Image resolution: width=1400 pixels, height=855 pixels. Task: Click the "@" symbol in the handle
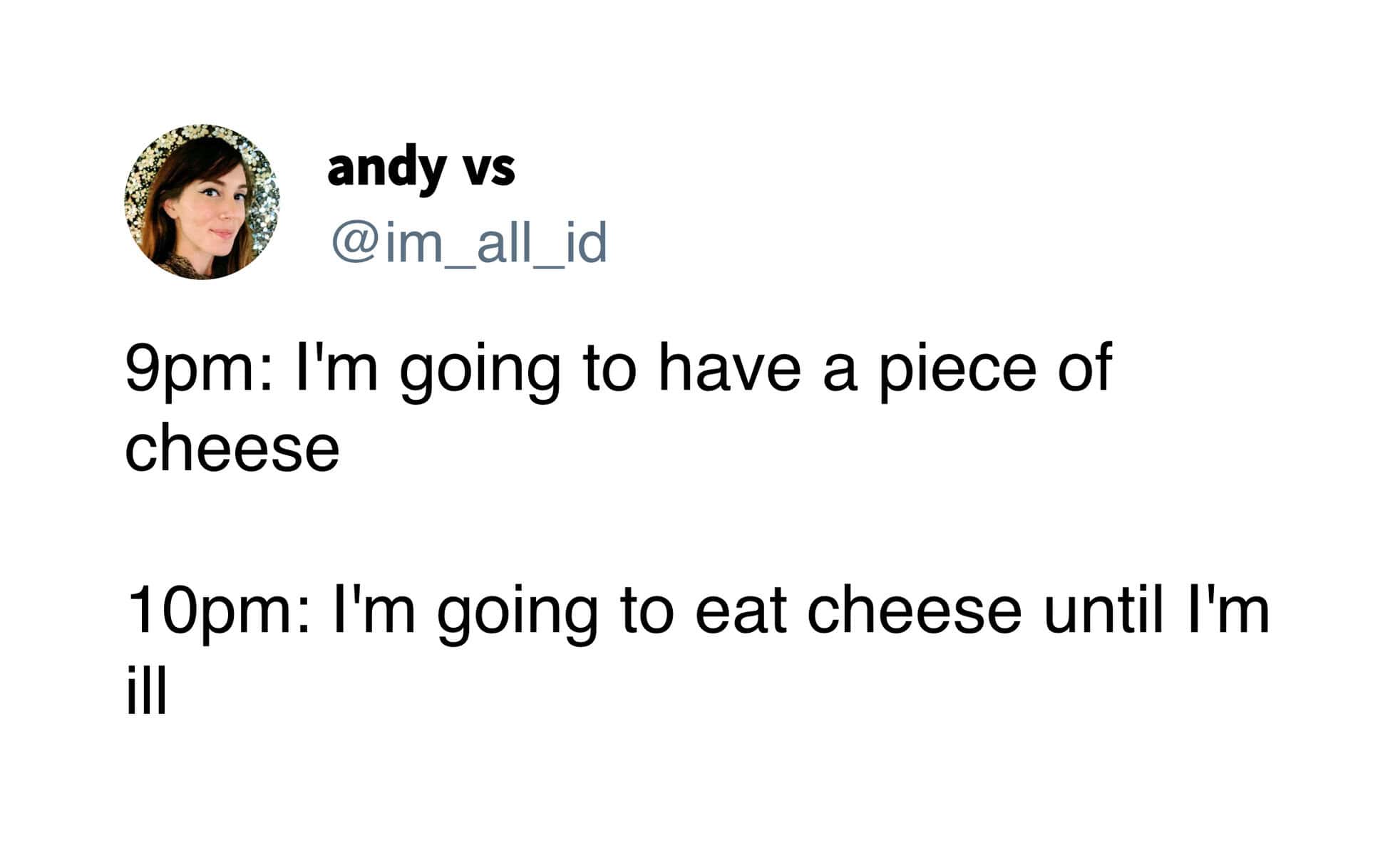[x=354, y=242]
